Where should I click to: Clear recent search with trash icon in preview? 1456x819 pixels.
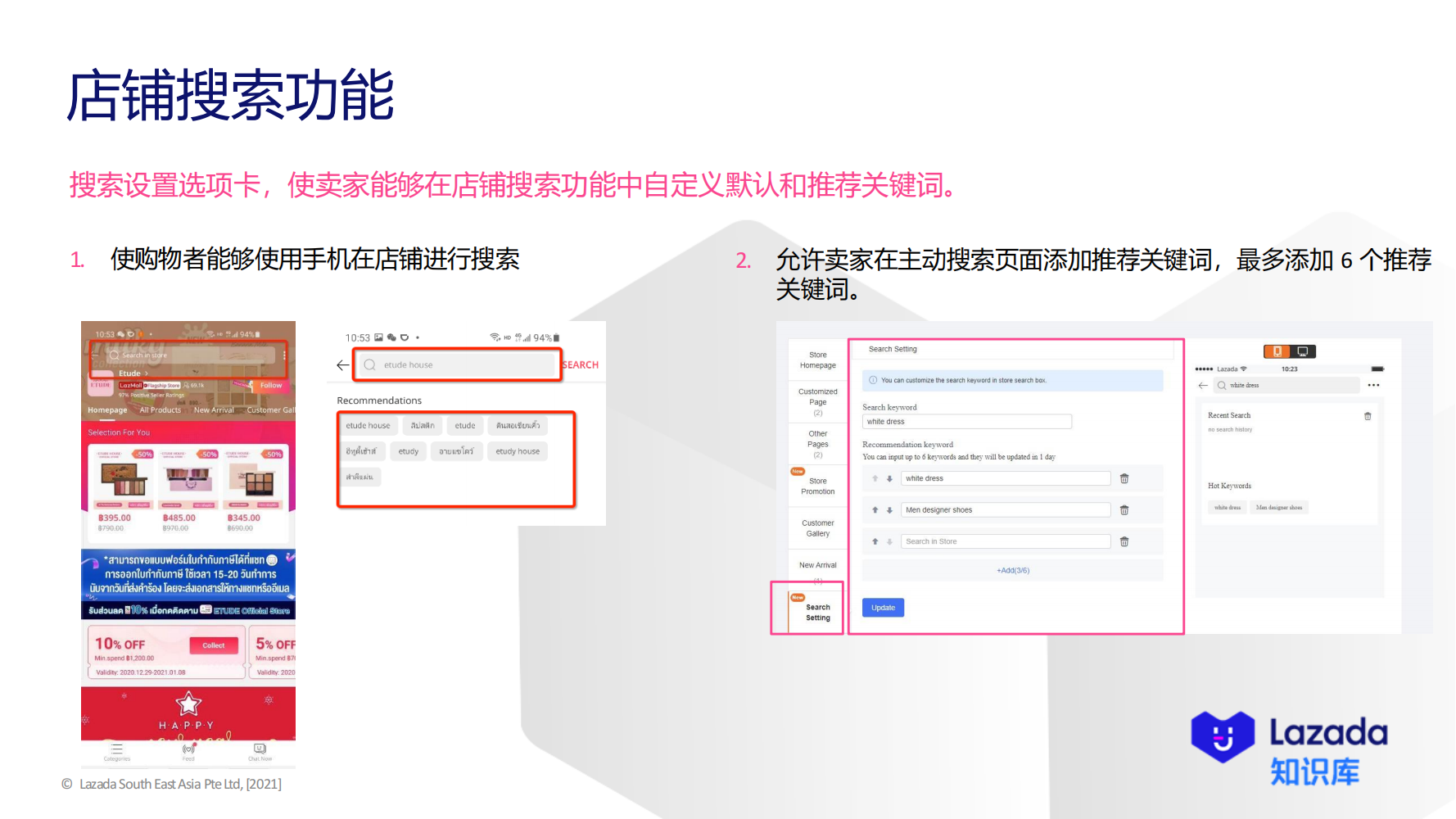pos(1368,416)
